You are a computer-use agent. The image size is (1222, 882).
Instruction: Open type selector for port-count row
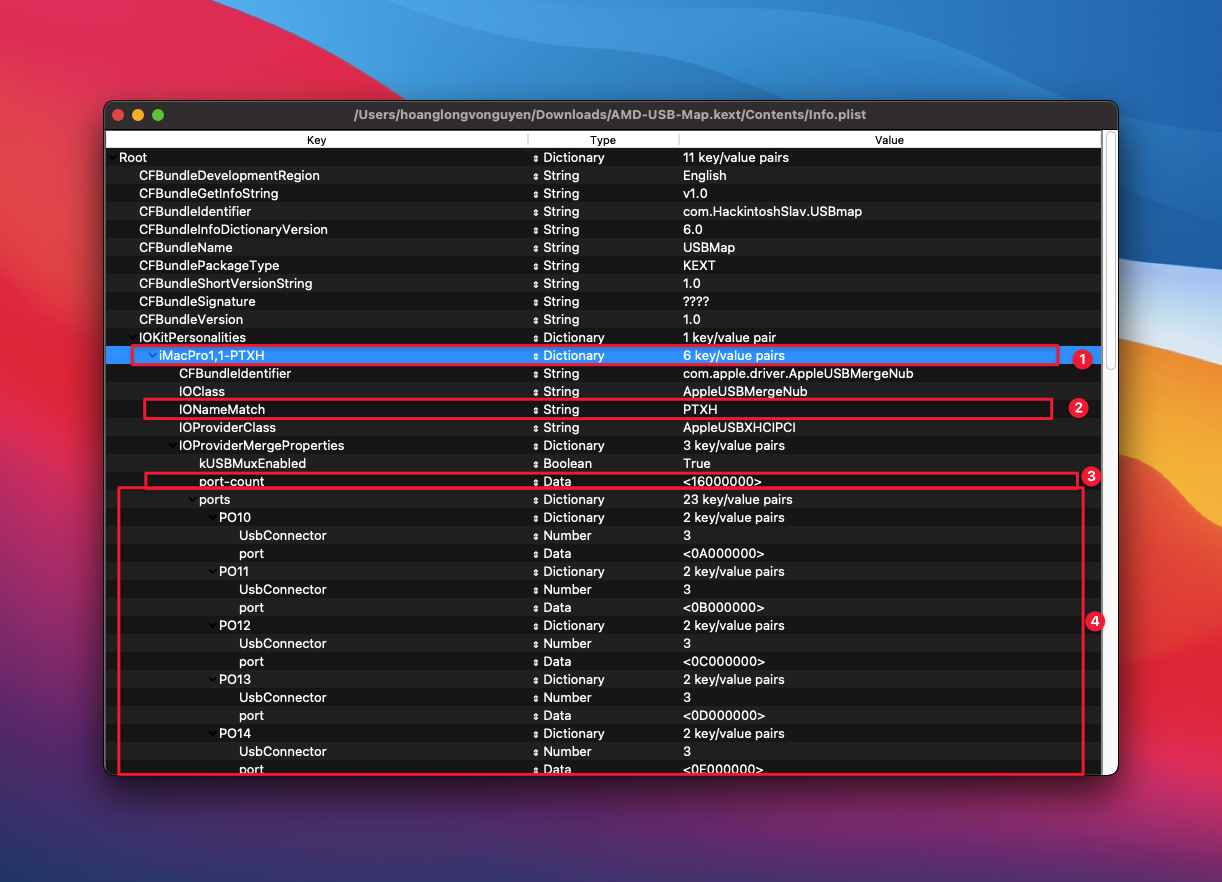point(535,482)
